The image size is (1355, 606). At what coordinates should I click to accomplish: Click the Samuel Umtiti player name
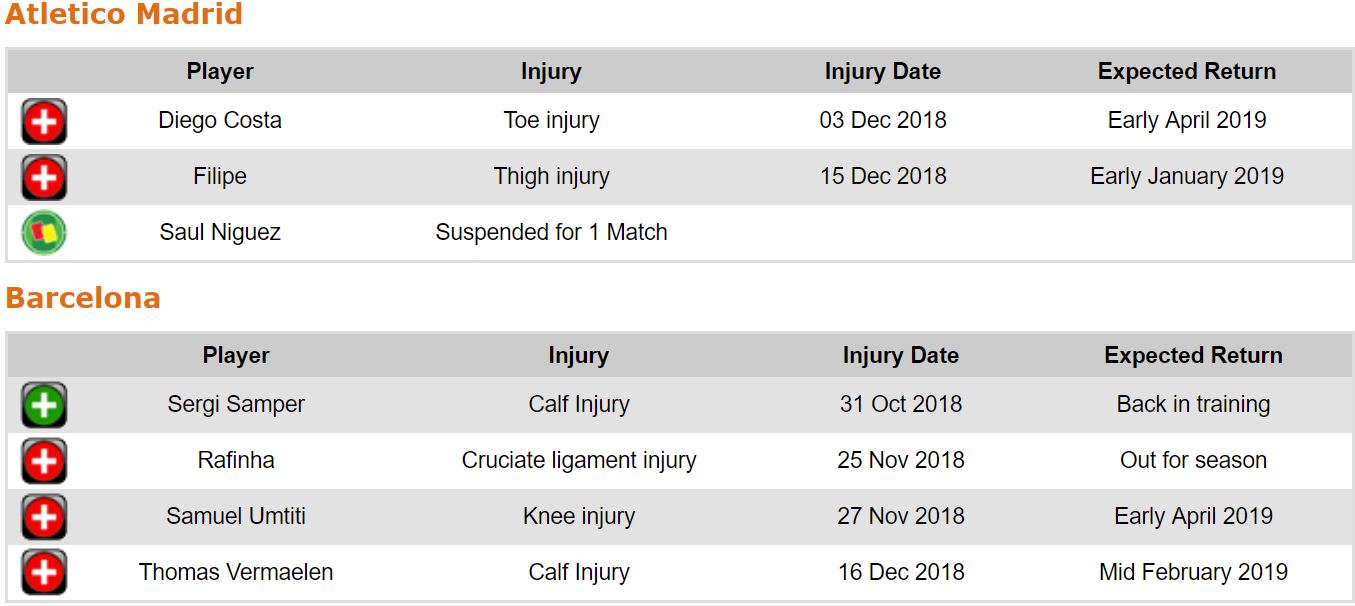(x=236, y=517)
